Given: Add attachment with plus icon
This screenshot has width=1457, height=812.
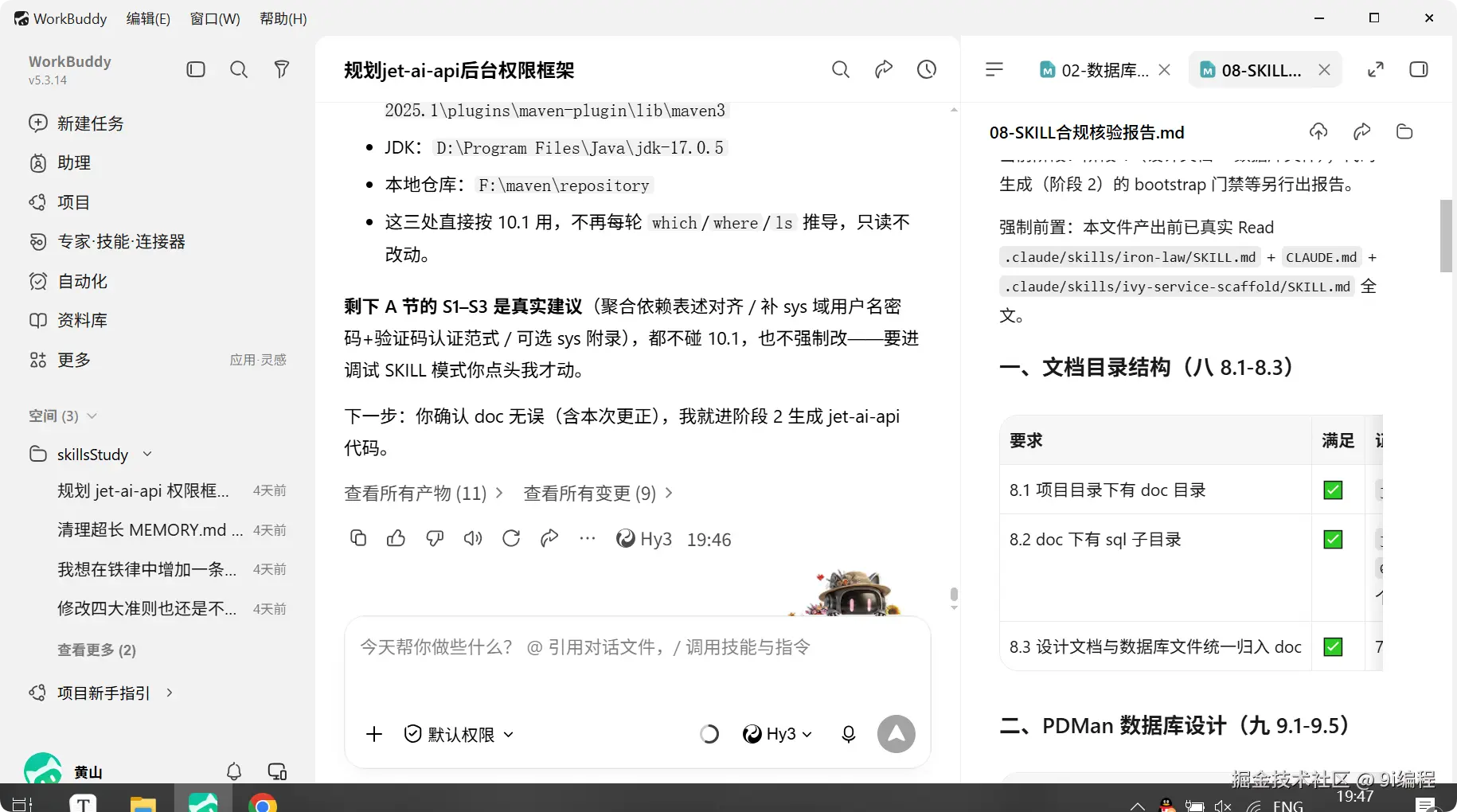Looking at the screenshot, I should point(374,734).
